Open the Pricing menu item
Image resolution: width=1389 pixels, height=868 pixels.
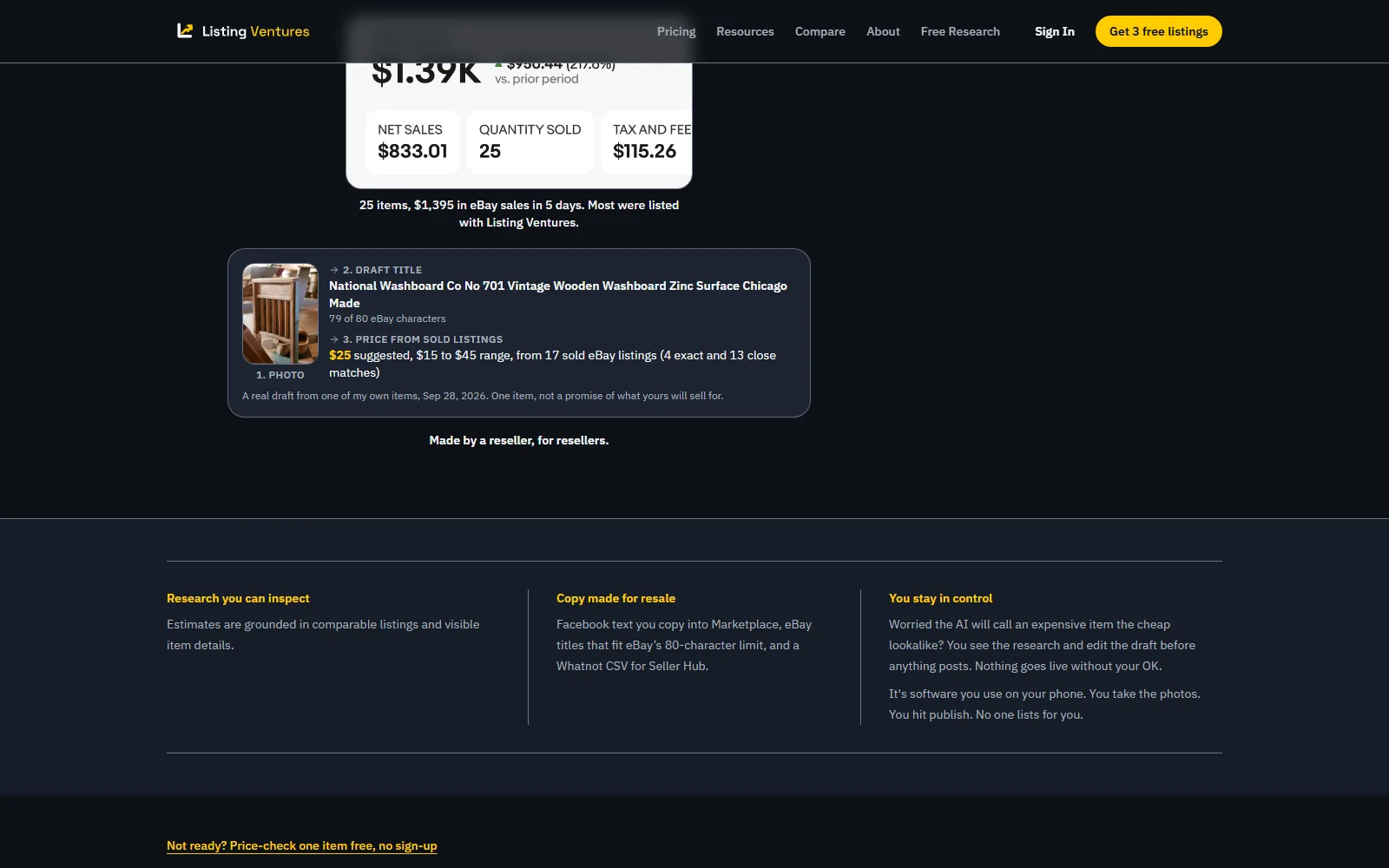point(676,31)
